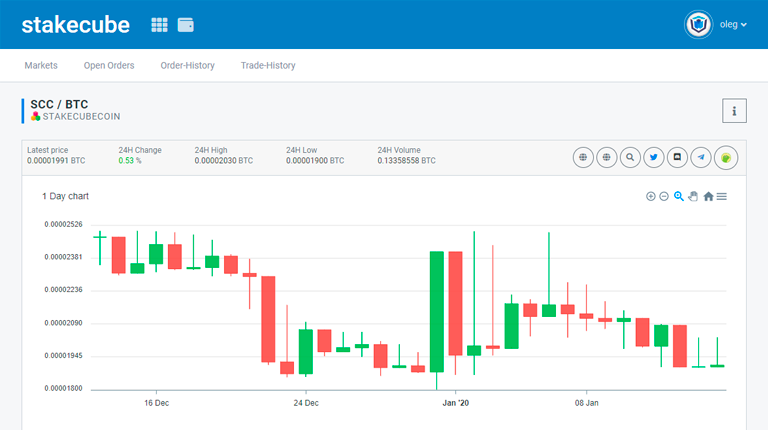
Task: Click the 08 Jan axis label
Action: point(586,403)
